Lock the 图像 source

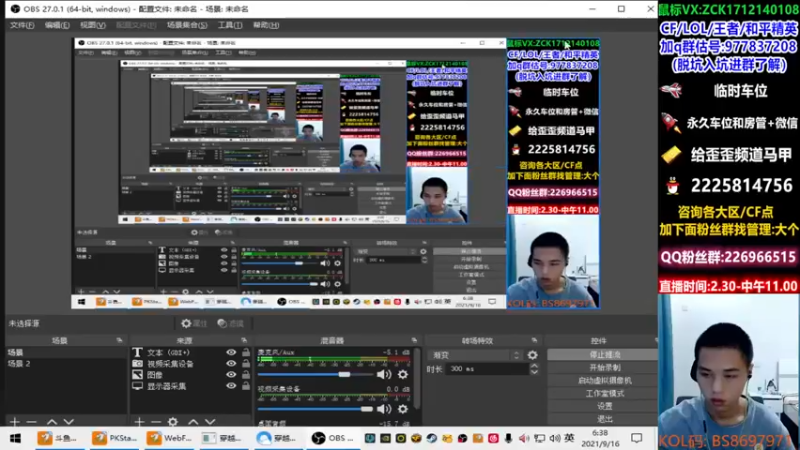click(246, 374)
